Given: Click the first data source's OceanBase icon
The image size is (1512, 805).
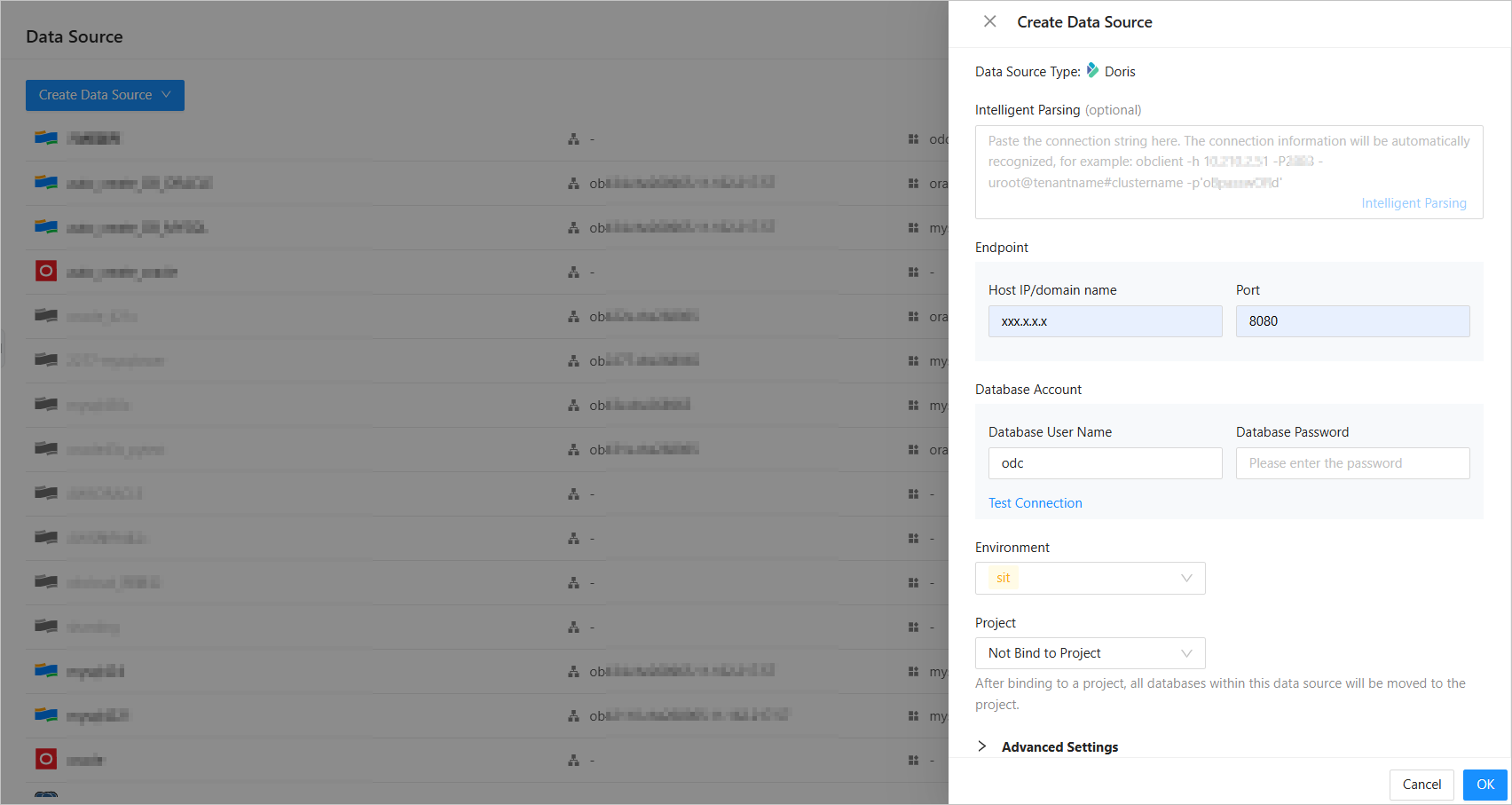Looking at the screenshot, I should [46, 138].
